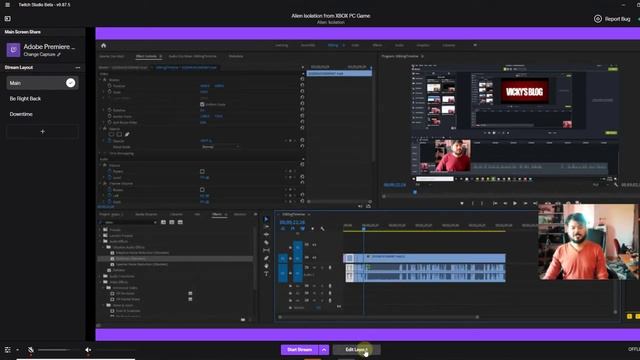
Task: Open Effect Controls tab in Premiere
Action: click(x=147, y=56)
